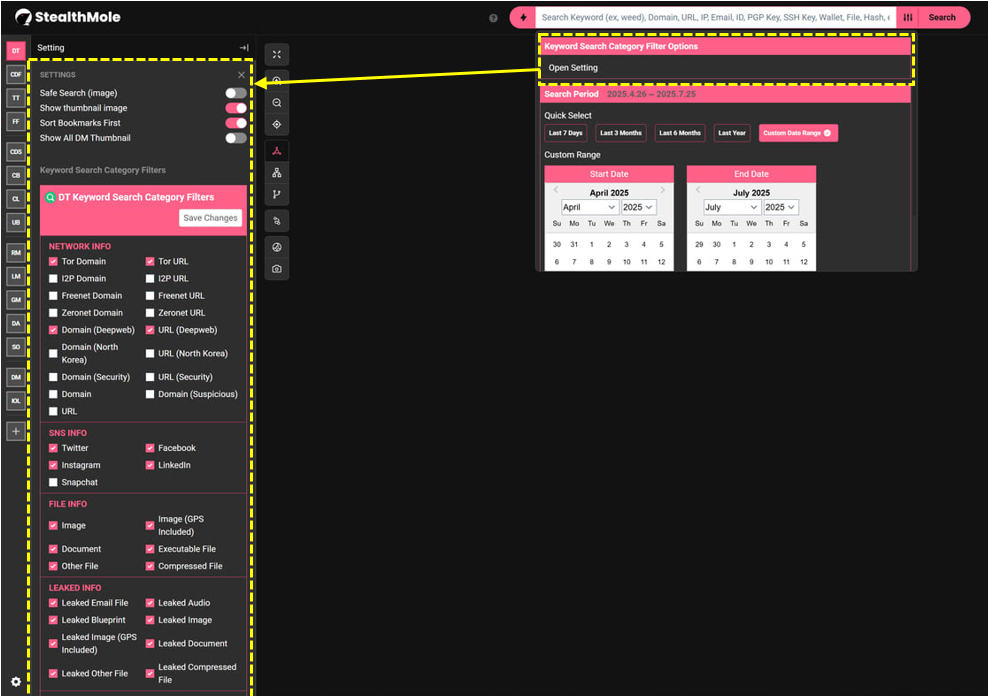Select the hierarchy tree layout icon
The height and width of the screenshot is (696, 988).
point(277,173)
